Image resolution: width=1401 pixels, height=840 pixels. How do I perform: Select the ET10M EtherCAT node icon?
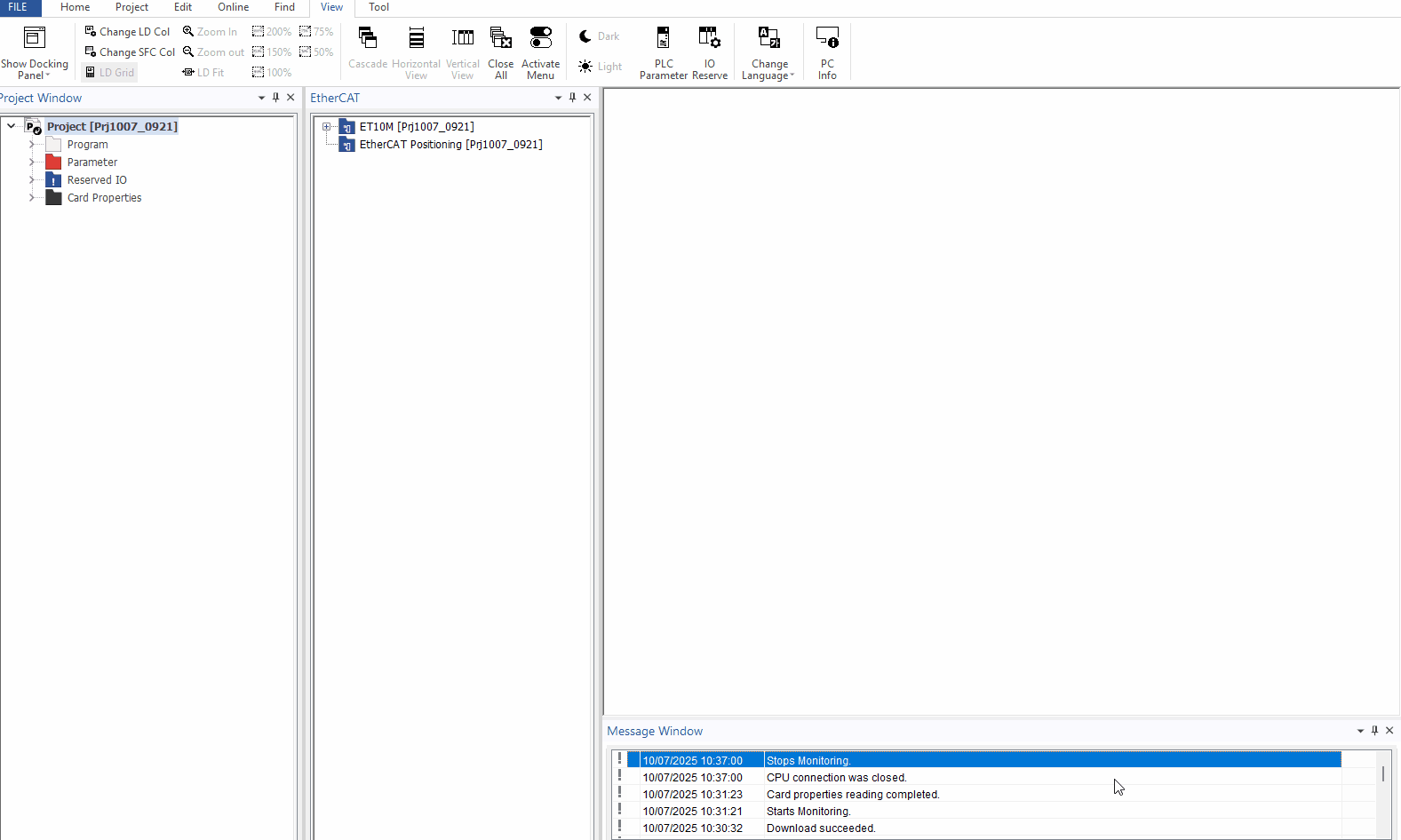click(x=347, y=127)
